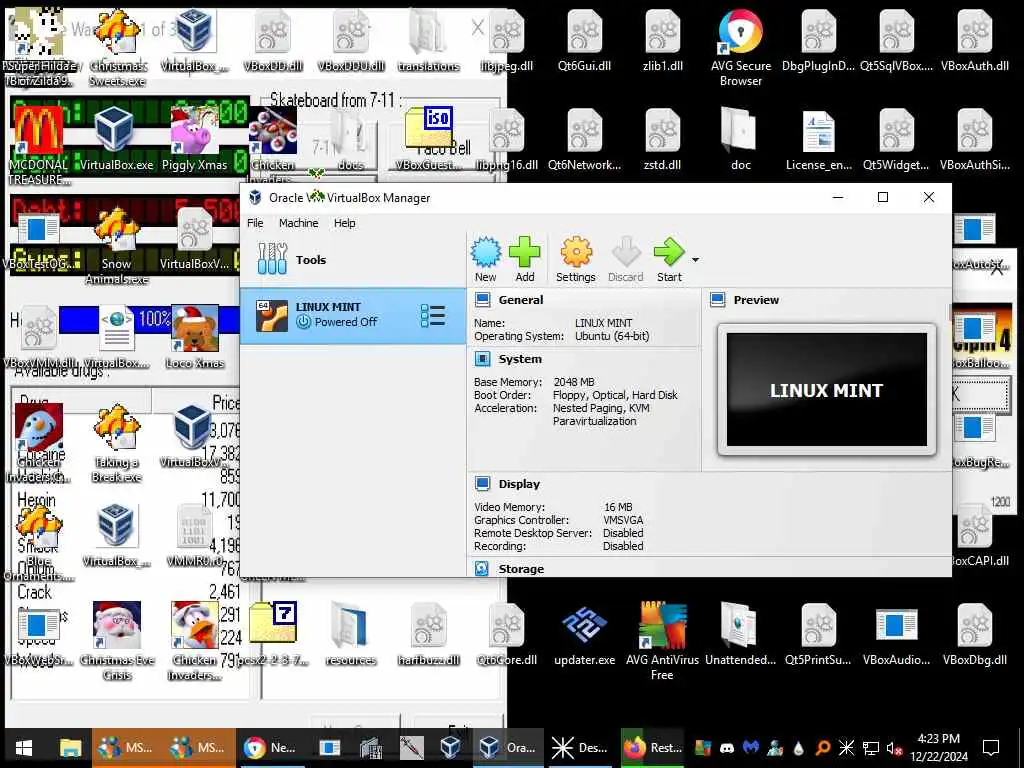Select the Qt6Network desktop file
Image resolution: width=1024 pixels, height=768 pixels.
[x=584, y=140]
